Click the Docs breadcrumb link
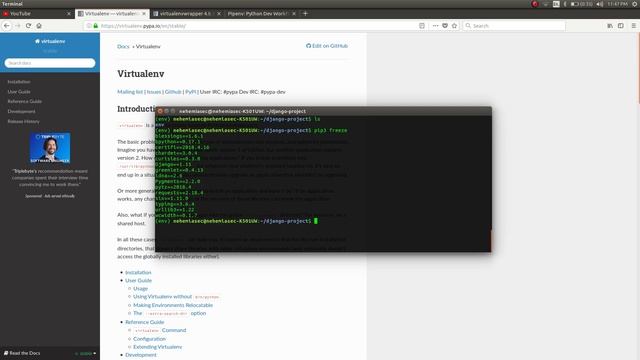The height and width of the screenshot is (360, 640). [x=123, y=47]
